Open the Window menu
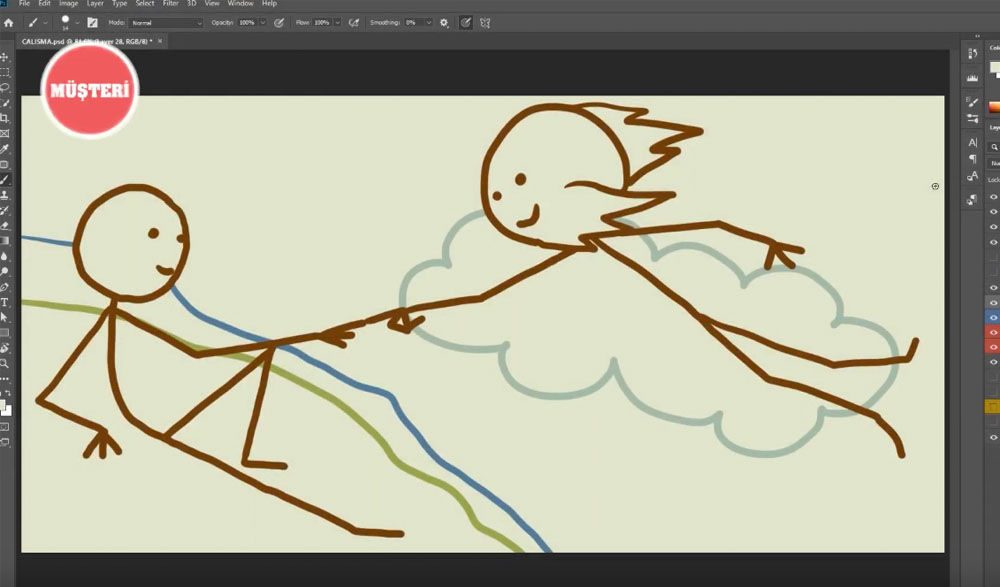The width and height of the screenshot is (1000, 587). click(x=240, y=3)
